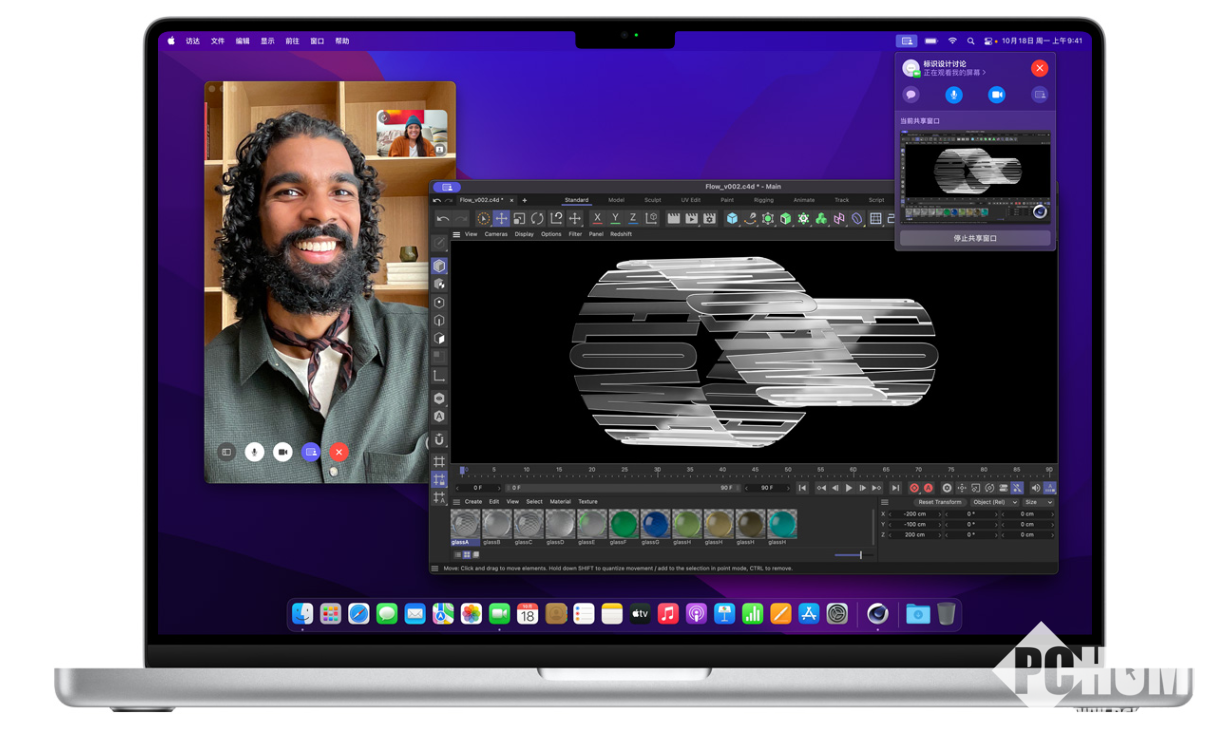Screen dimensions: 1232x741
Task: Click the undo arrow in the main toolbar
Action: coord(442,218)
